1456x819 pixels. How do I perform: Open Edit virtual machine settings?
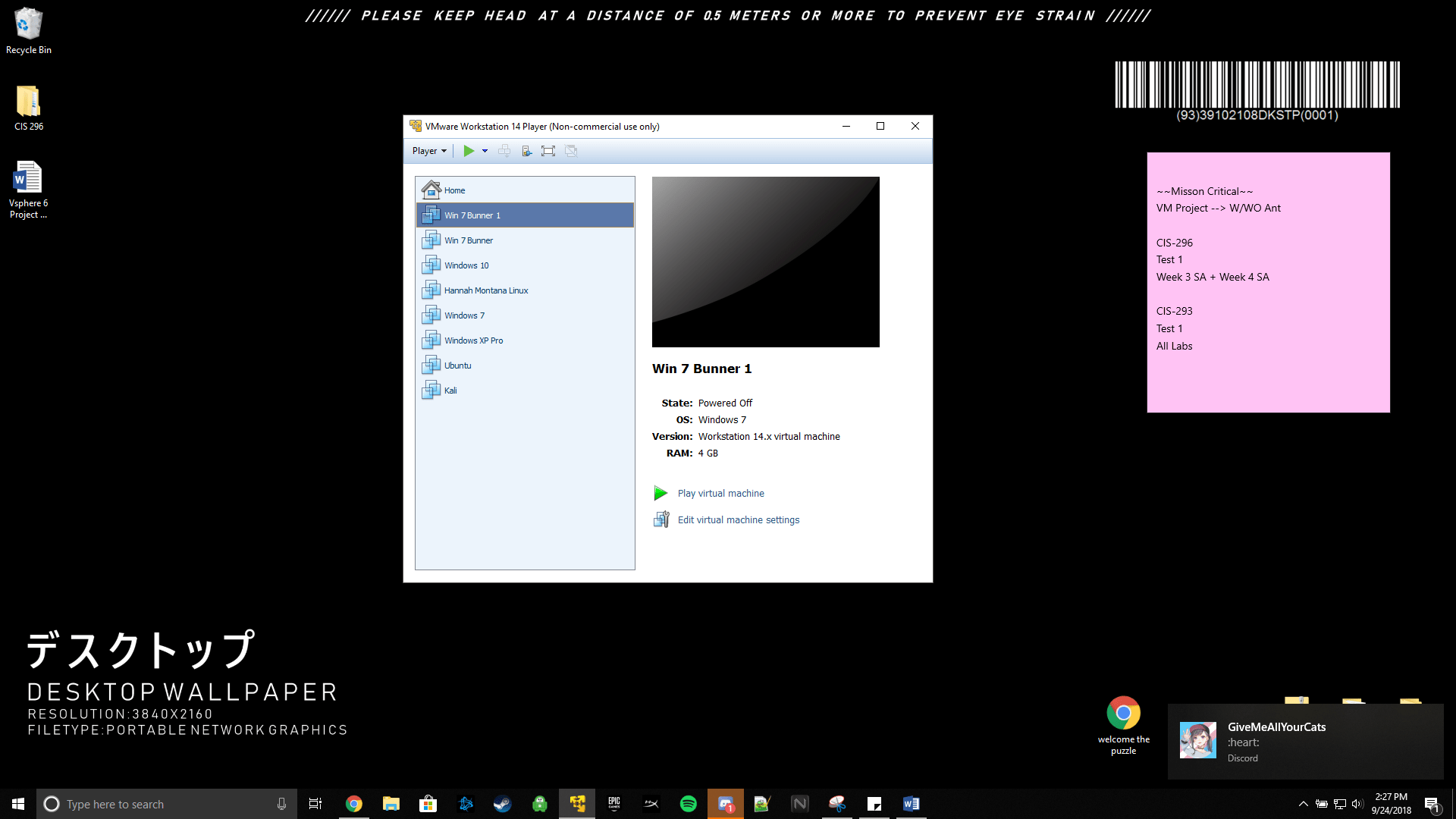[738, 520]
